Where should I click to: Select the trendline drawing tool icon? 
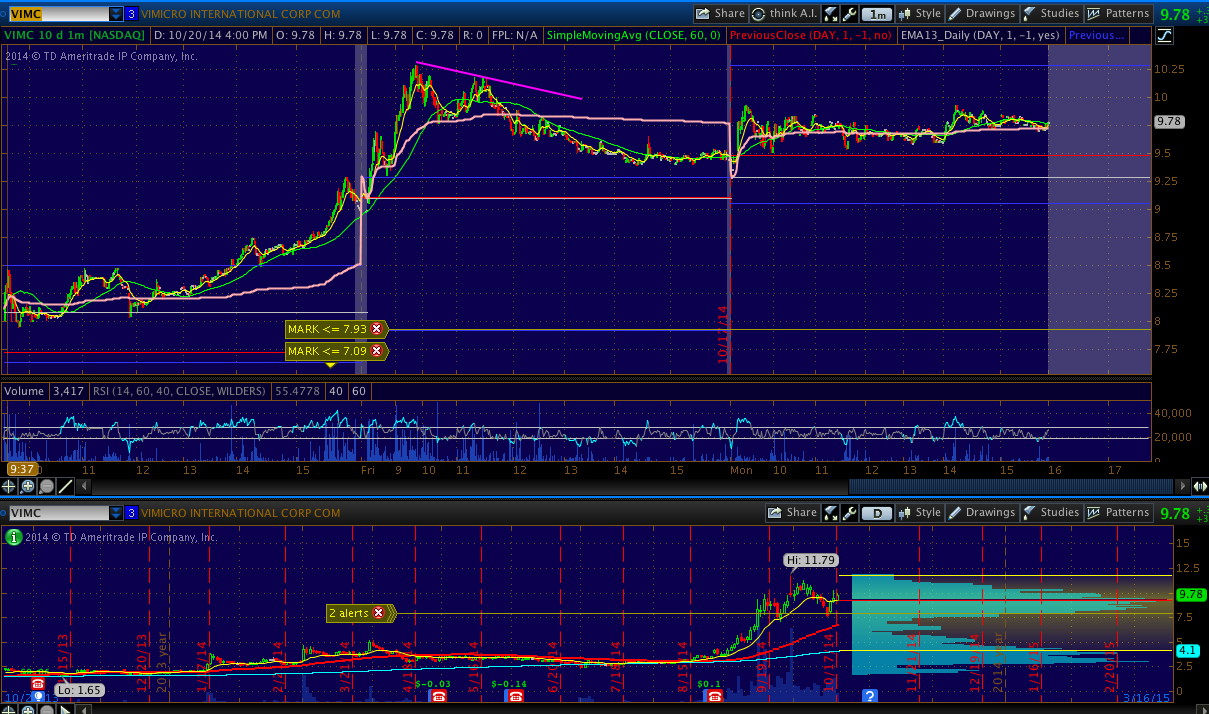(65, 486)
